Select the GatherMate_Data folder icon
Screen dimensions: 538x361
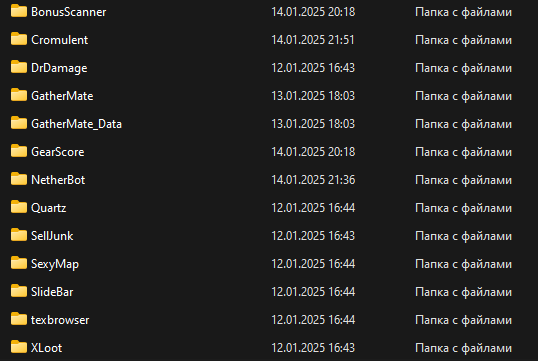[x=19, y=123]
